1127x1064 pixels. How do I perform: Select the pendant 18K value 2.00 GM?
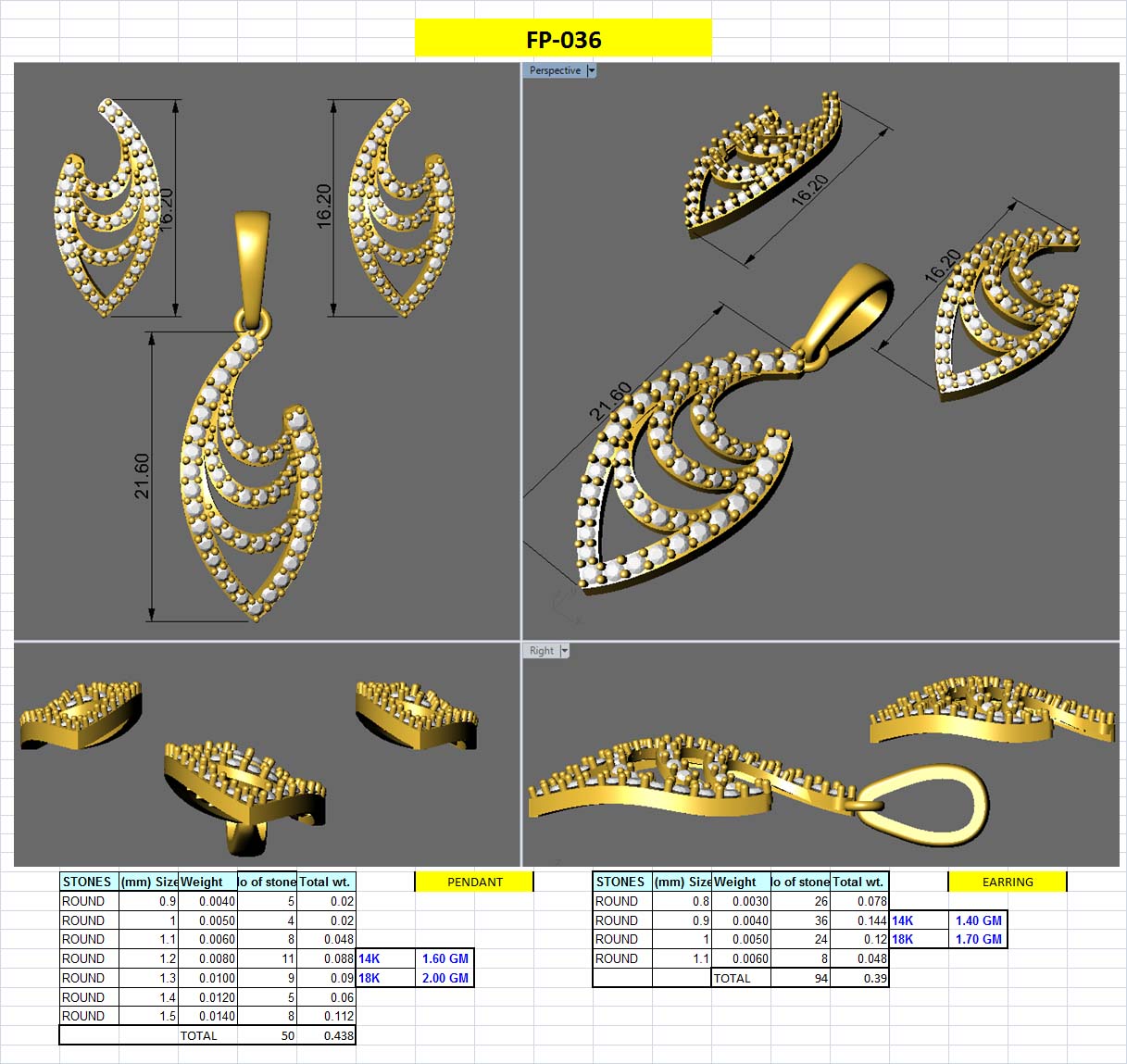pos(445,978)
